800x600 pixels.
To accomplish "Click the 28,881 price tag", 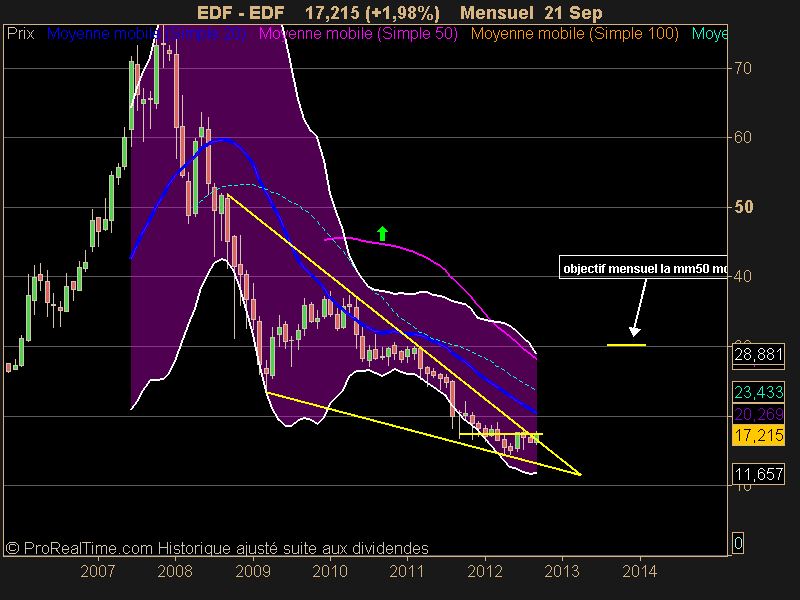I will click(x=759, y=354).
